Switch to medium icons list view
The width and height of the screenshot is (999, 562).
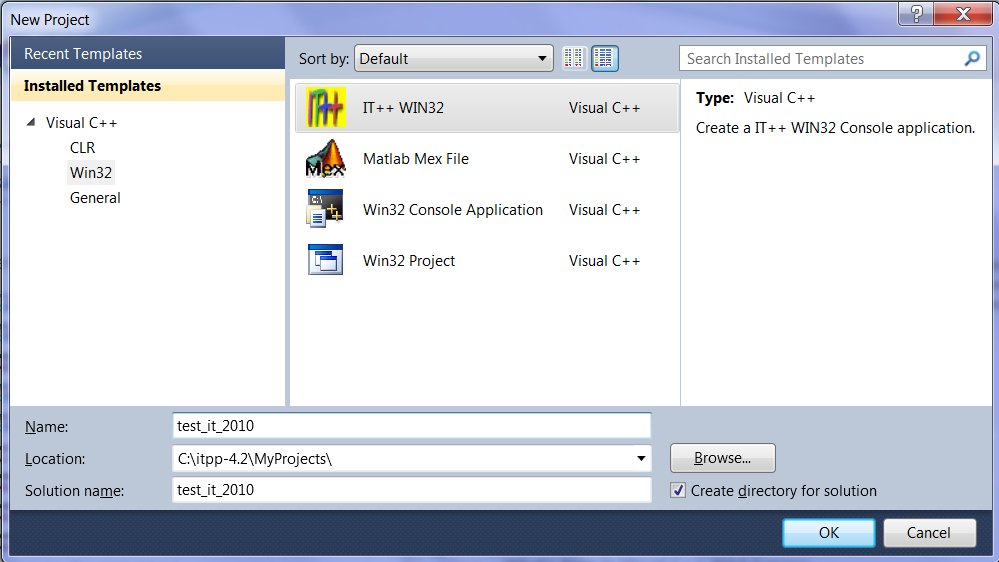(604, 59)
